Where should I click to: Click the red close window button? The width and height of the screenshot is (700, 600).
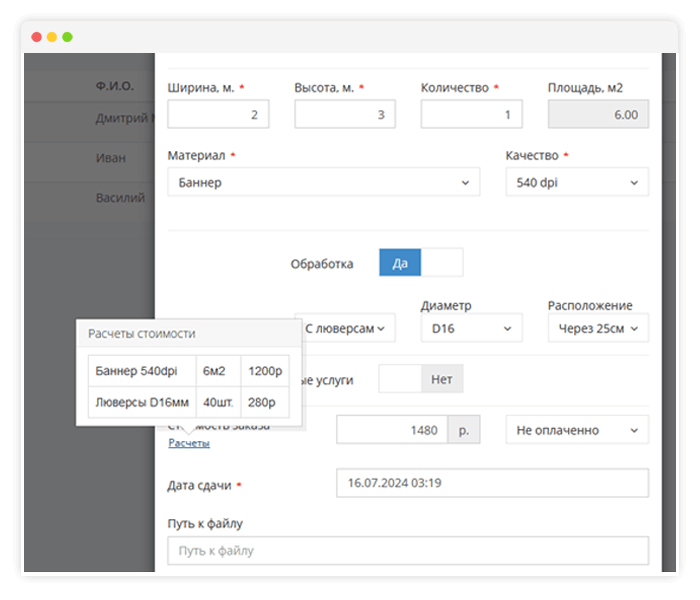tap(37, 37)
